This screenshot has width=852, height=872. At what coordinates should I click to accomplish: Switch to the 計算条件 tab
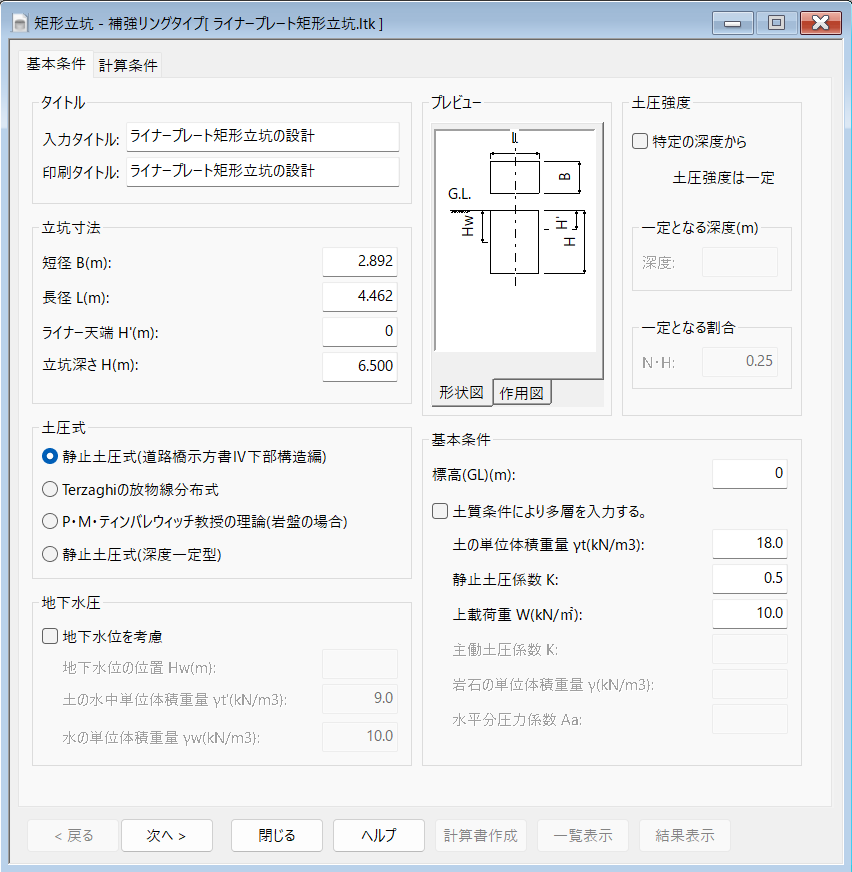pos(128,66)
